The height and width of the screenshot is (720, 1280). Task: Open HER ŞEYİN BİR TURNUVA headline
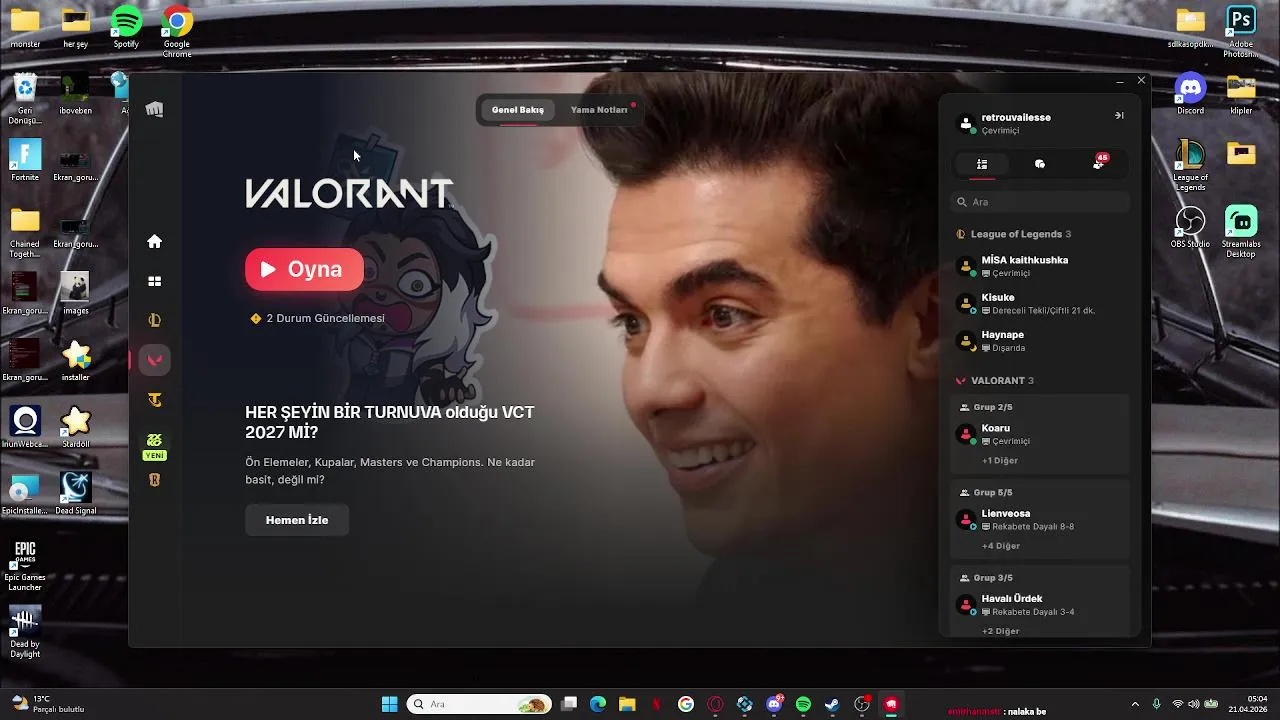tap(390, 422)
